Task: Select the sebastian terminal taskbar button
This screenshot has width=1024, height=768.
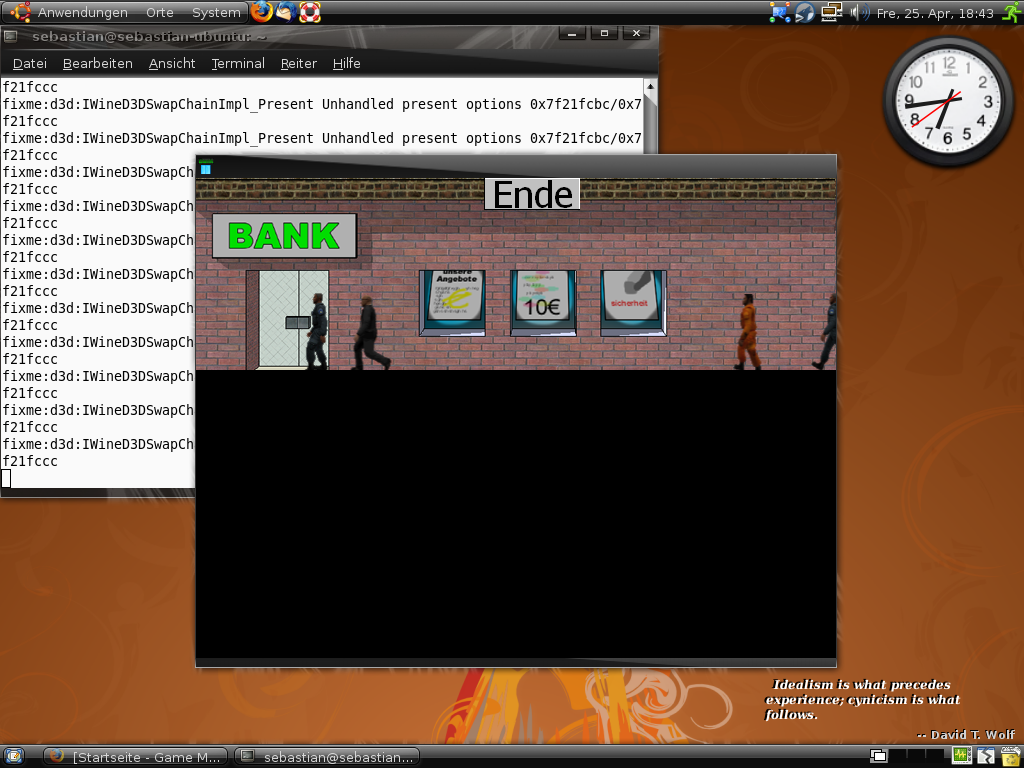Action: (x=326, y=757)
